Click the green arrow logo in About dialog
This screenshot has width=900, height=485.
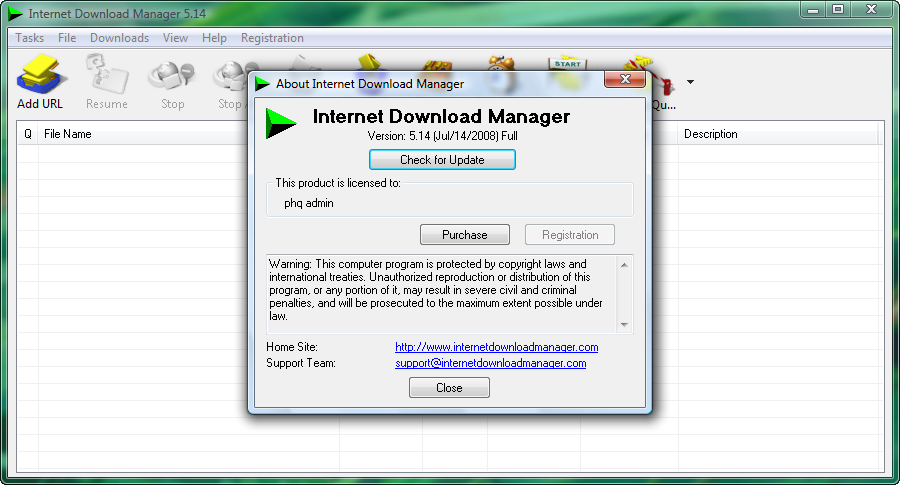pyautogui.click(x=281, y=123)
